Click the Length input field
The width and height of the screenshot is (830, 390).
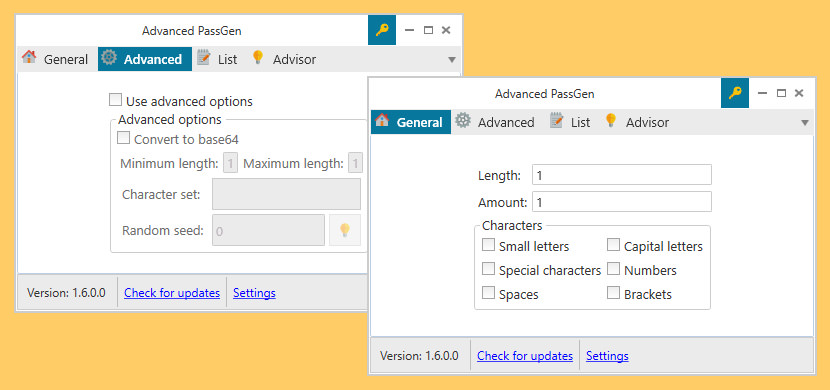pyautogui.click(x=621, y=175)
